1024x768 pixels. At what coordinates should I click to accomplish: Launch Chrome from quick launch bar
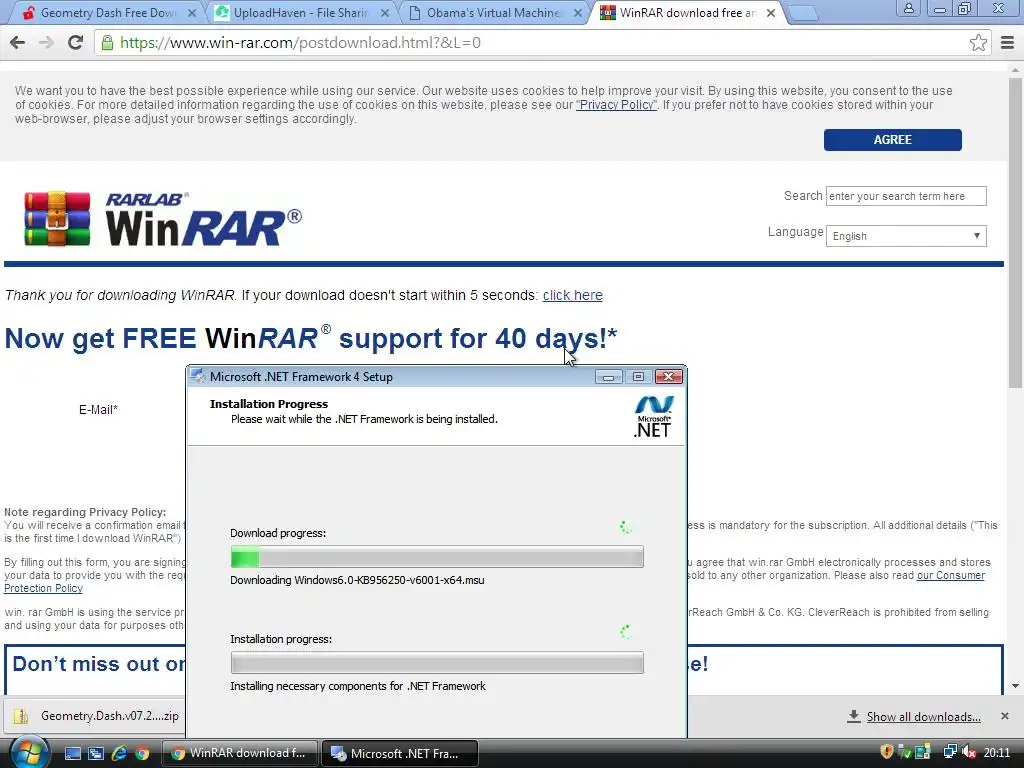point(142,753)
